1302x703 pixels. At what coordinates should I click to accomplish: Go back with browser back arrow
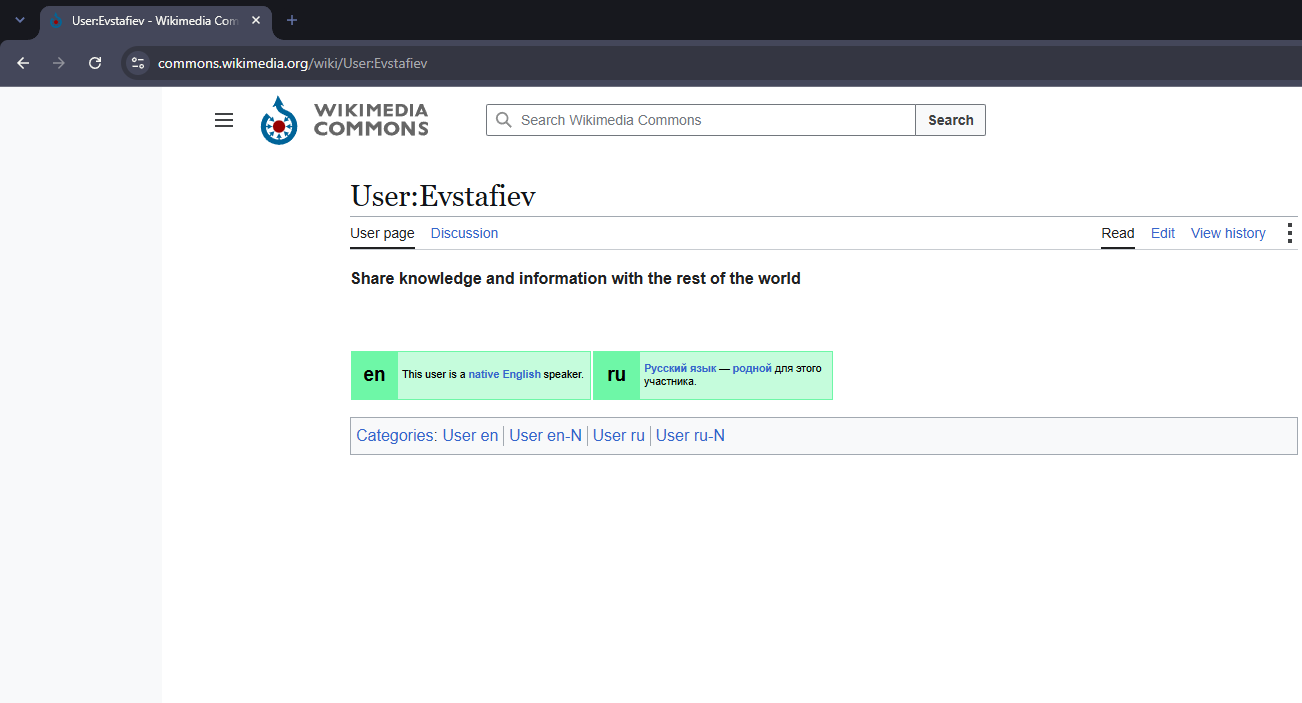click(23, 63)
